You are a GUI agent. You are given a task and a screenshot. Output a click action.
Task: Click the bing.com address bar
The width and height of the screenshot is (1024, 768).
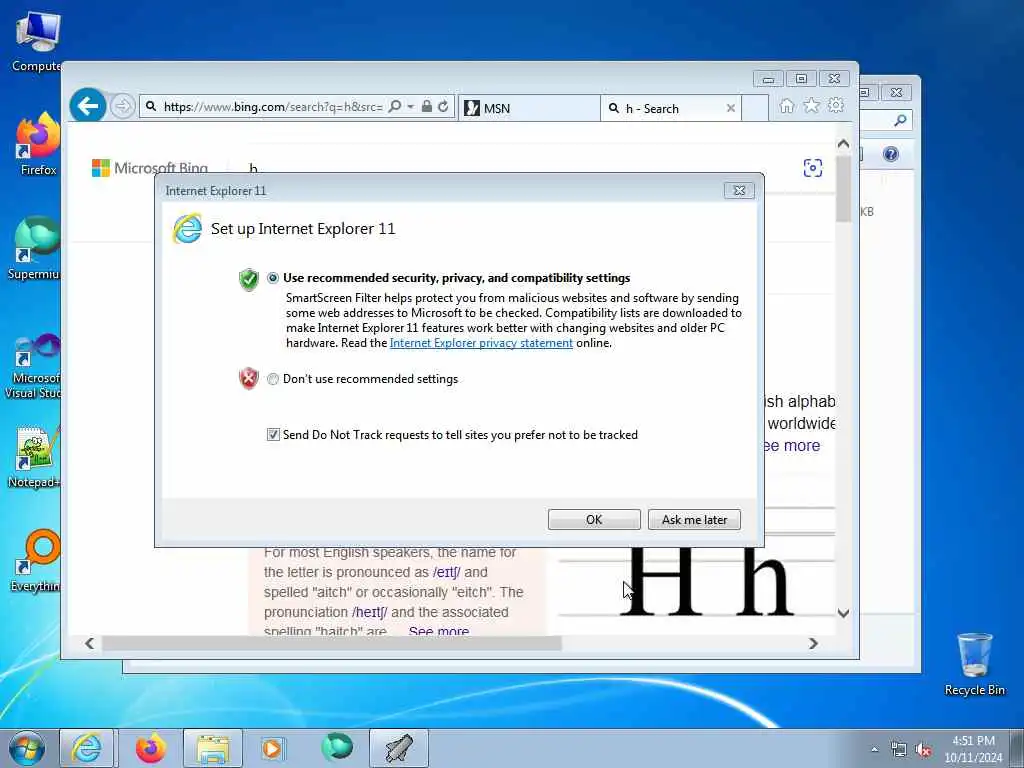click(273, 106)
